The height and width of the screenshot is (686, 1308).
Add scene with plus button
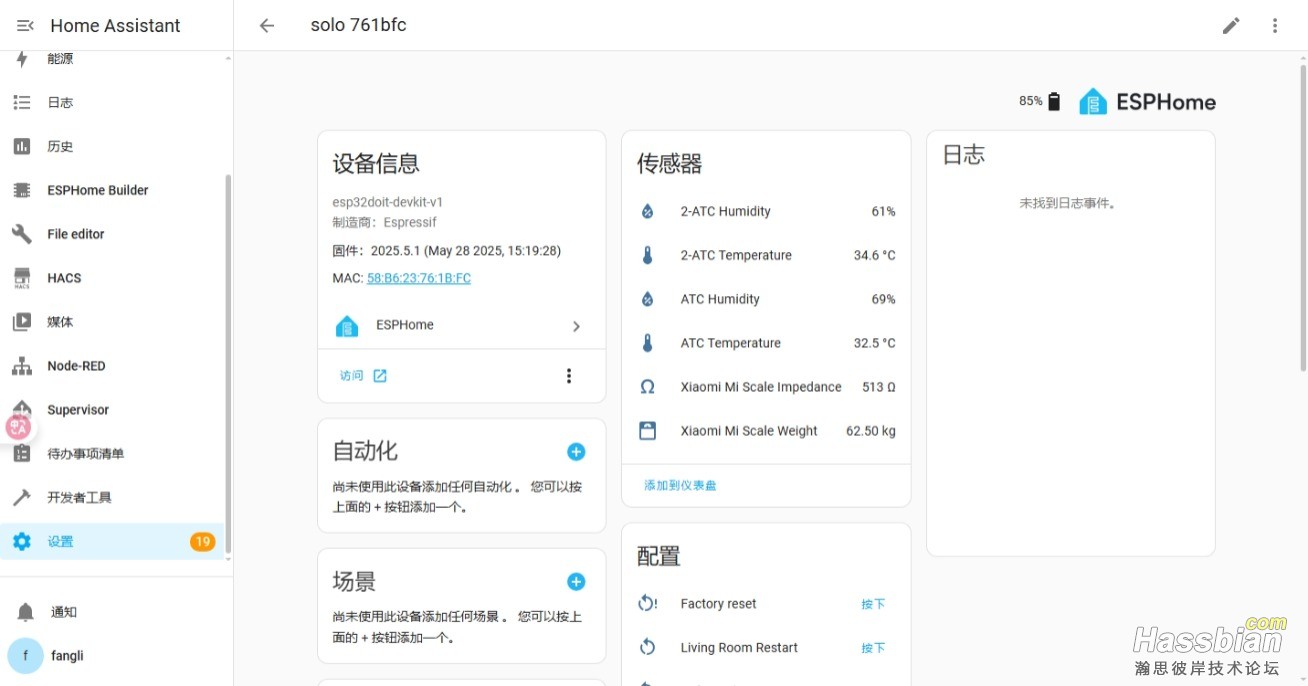tap(576, 582)
